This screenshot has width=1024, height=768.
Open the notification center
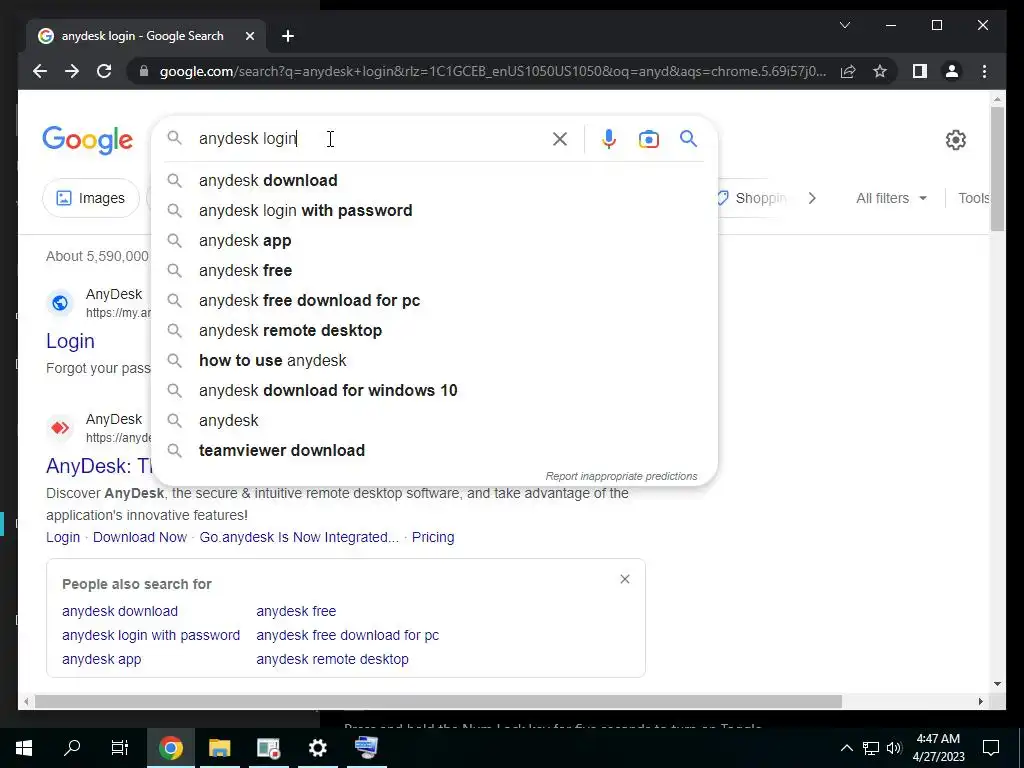click(991, 748)
